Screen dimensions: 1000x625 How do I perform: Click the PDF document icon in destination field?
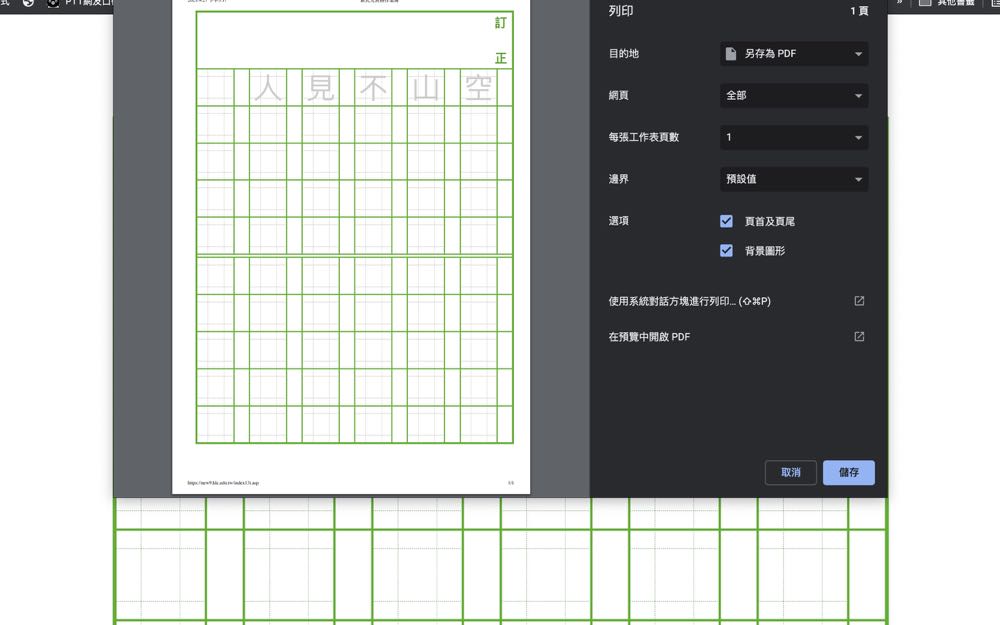[x=731, y=54]
